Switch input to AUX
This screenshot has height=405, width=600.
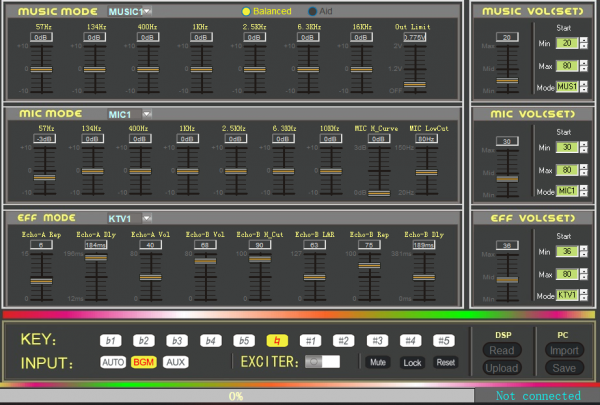[x=175, y=361]
